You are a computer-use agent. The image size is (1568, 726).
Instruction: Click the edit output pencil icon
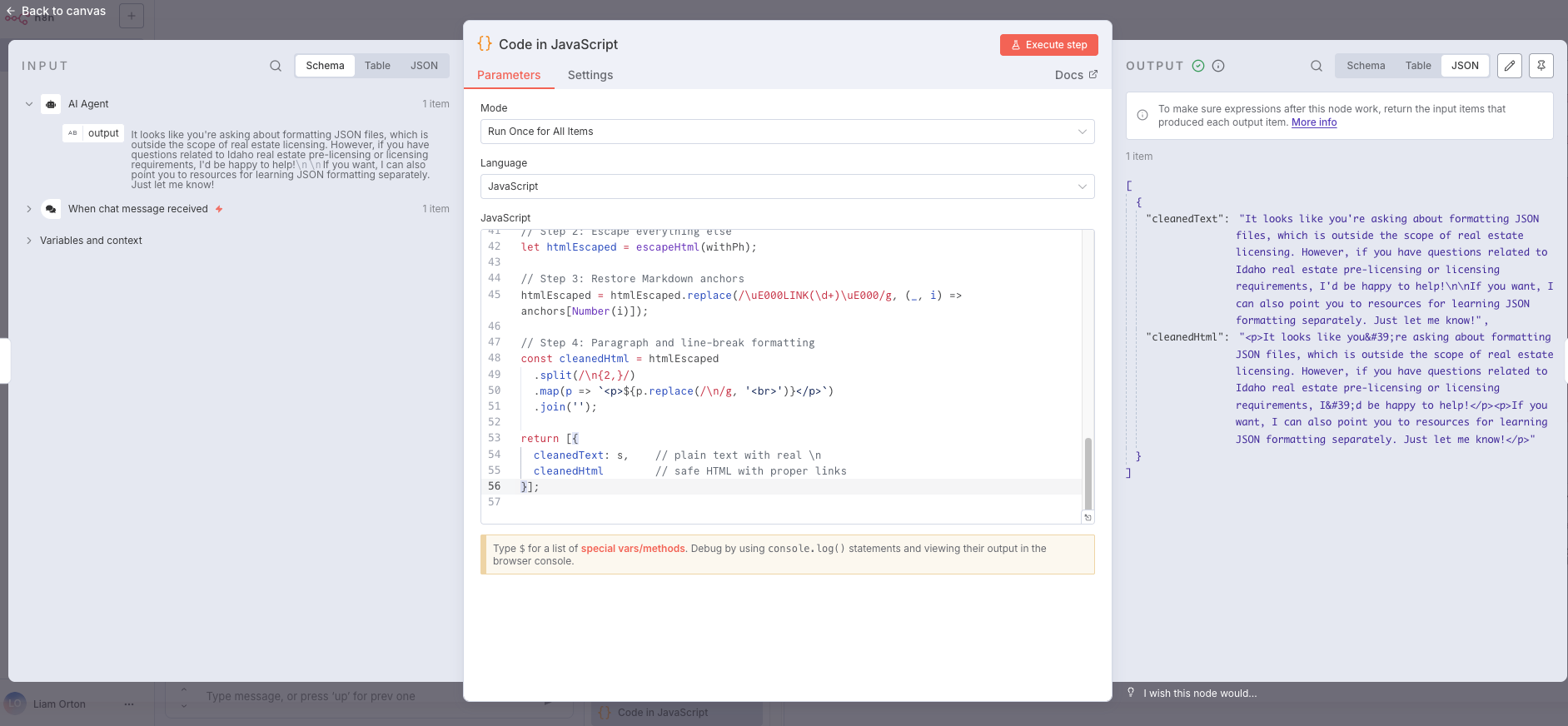1509,66
